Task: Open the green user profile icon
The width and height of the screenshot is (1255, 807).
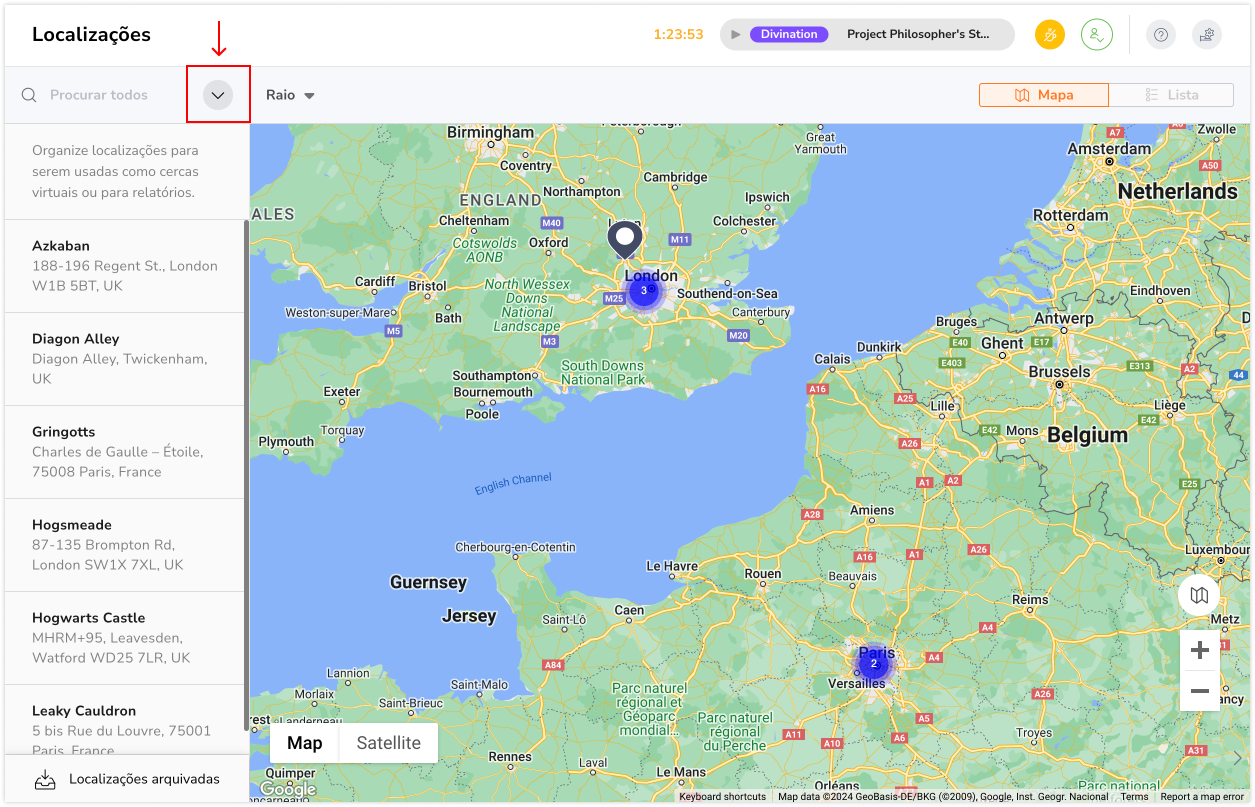Action: [x=1096, y=35]
